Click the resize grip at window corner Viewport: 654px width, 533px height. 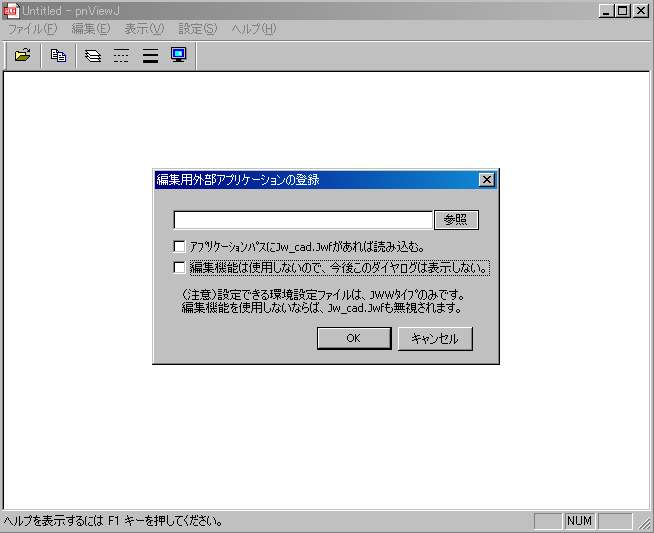click(645, 523)
